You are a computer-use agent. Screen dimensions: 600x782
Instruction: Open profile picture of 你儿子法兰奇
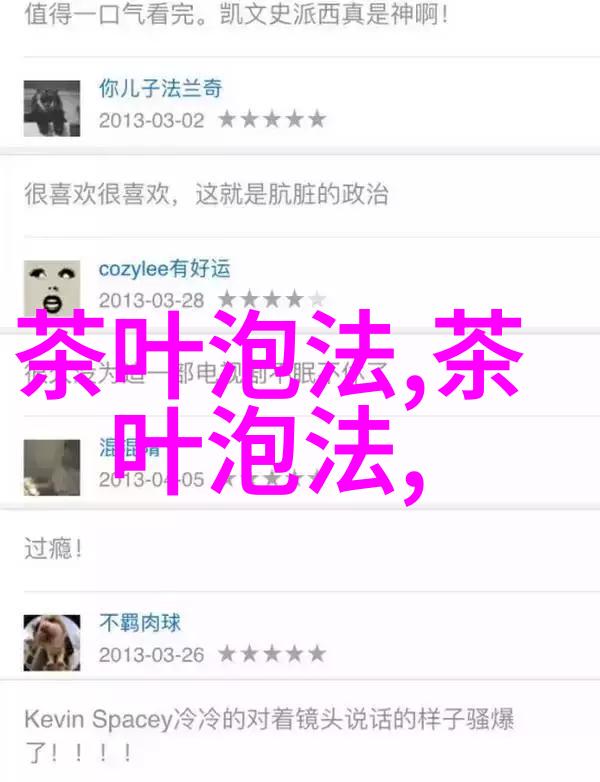(x=52, y=108)
